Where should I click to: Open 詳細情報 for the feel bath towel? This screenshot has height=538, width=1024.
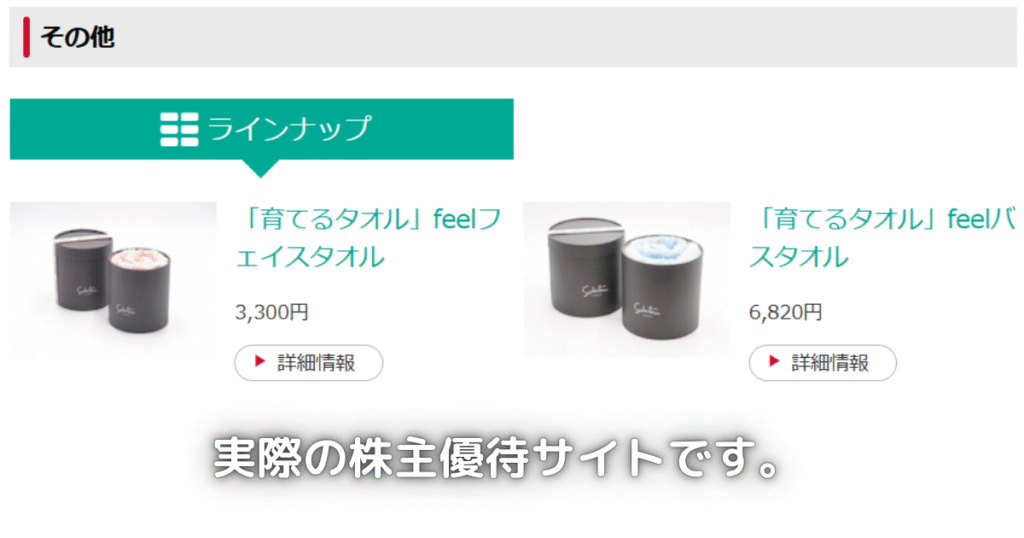pos(823,363)
